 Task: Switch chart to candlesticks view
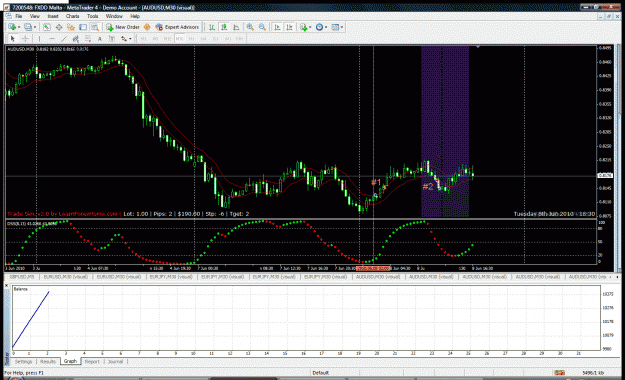click(x=224, y=27)
